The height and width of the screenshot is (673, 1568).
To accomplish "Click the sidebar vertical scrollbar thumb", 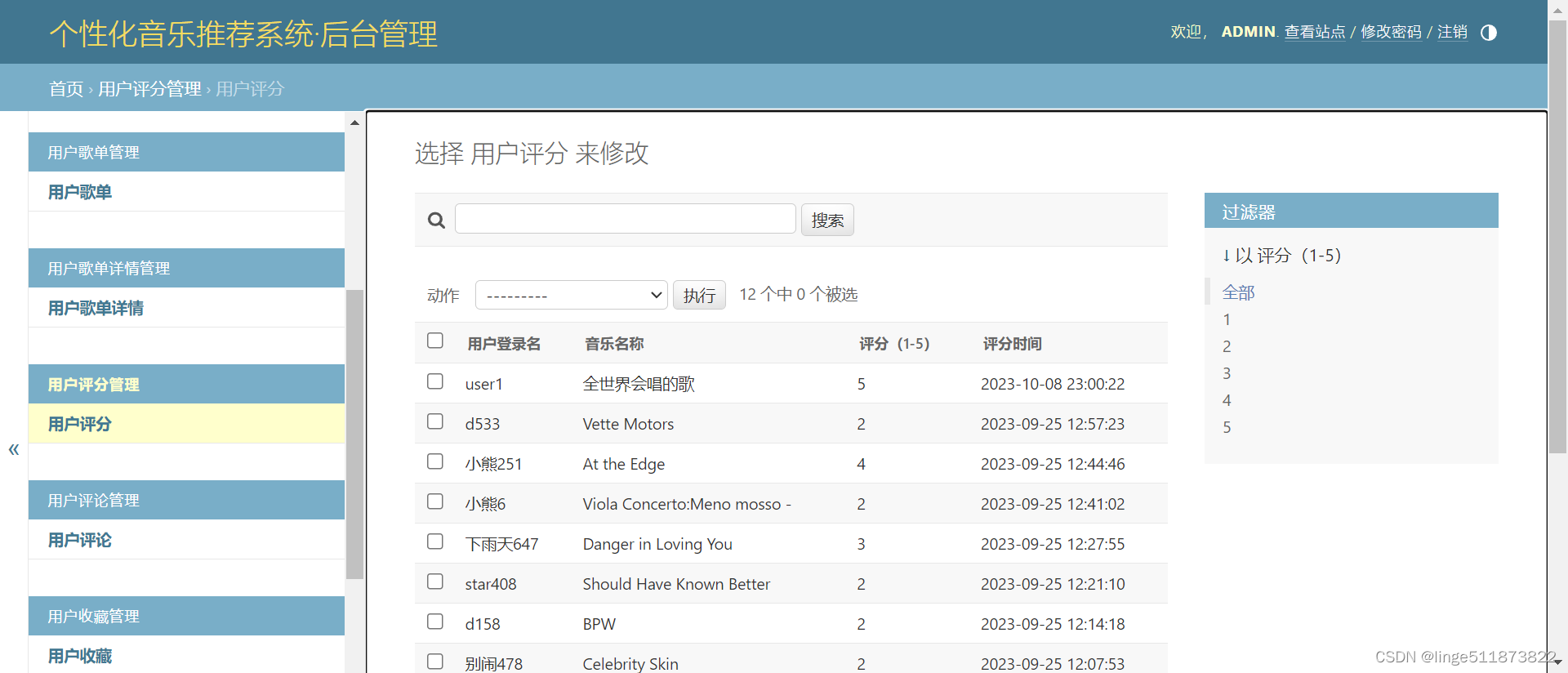I will pos(354,434).
